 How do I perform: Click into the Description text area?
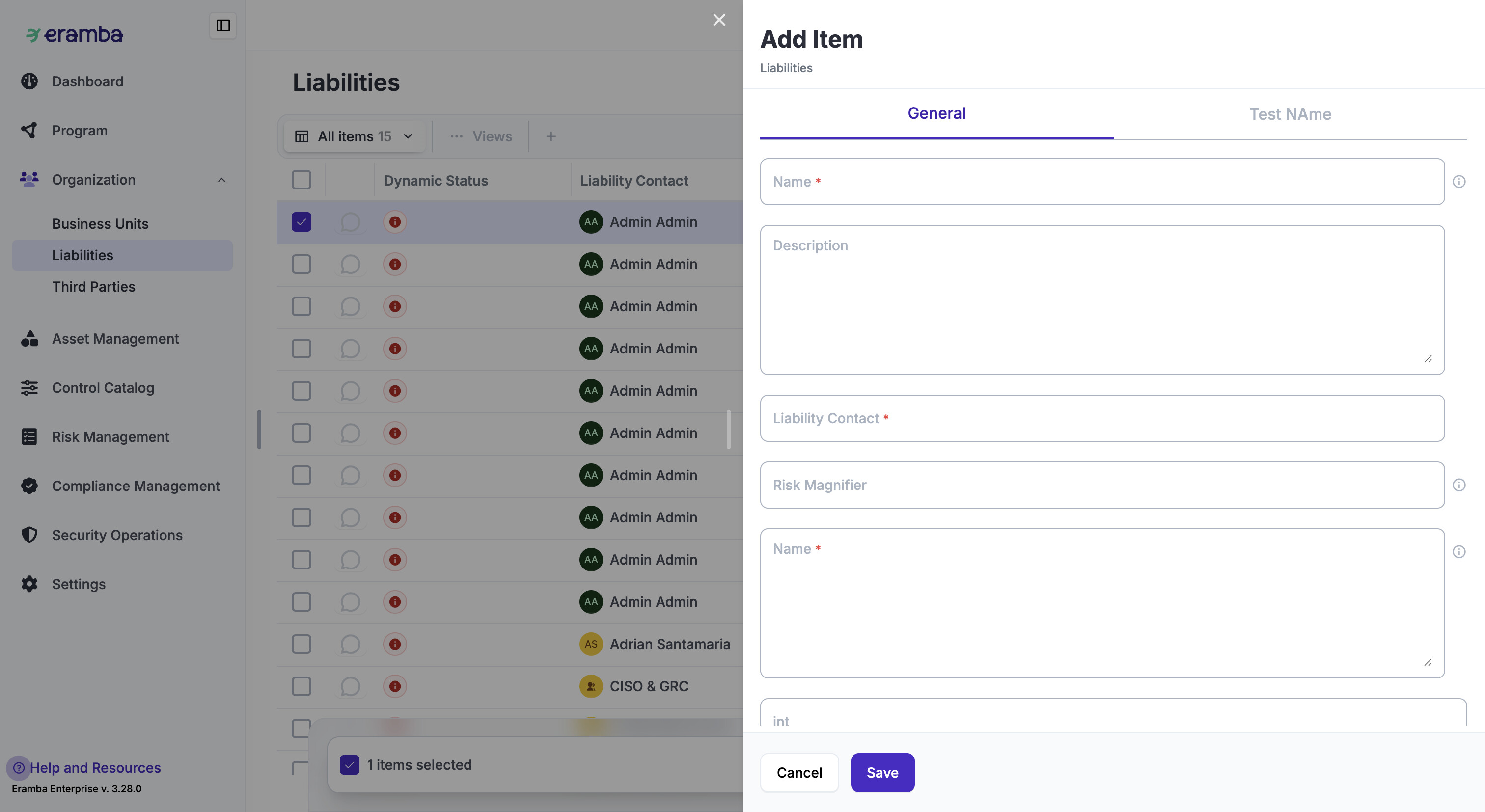[x=1101, y=299]
